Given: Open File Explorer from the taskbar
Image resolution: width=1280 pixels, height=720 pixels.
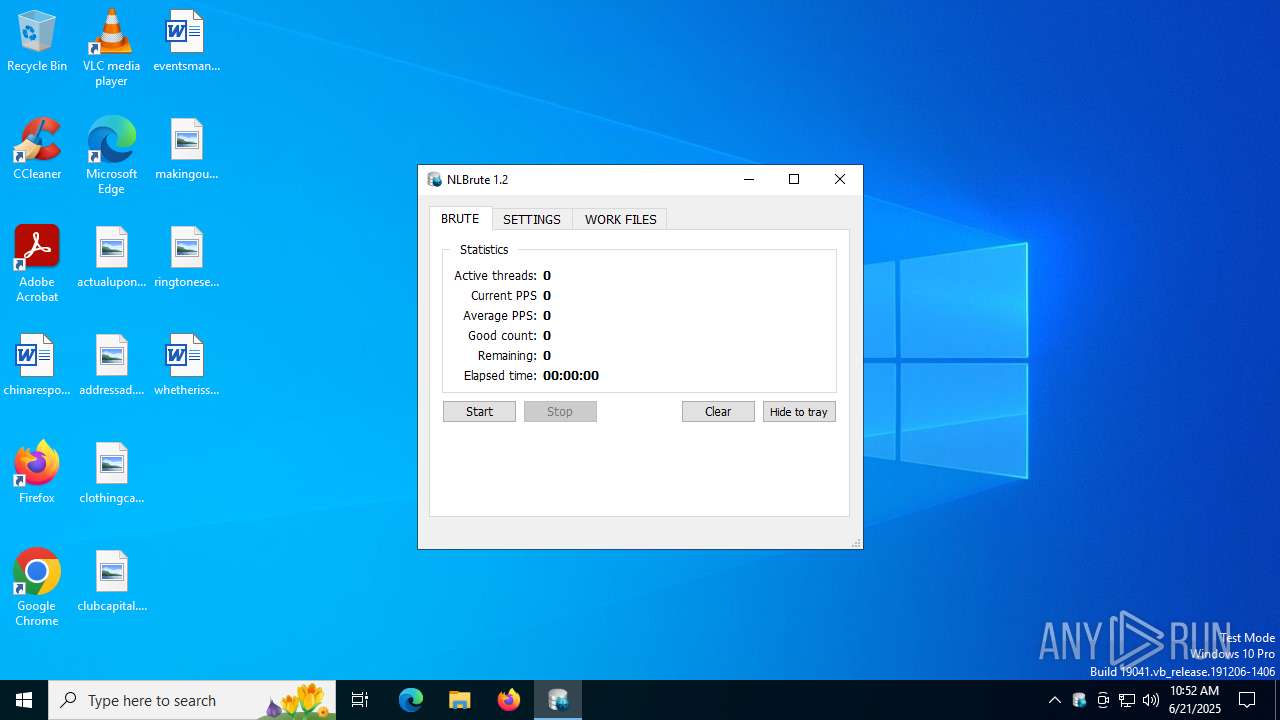Looking at the screenshot, I should tap(459, 700).
